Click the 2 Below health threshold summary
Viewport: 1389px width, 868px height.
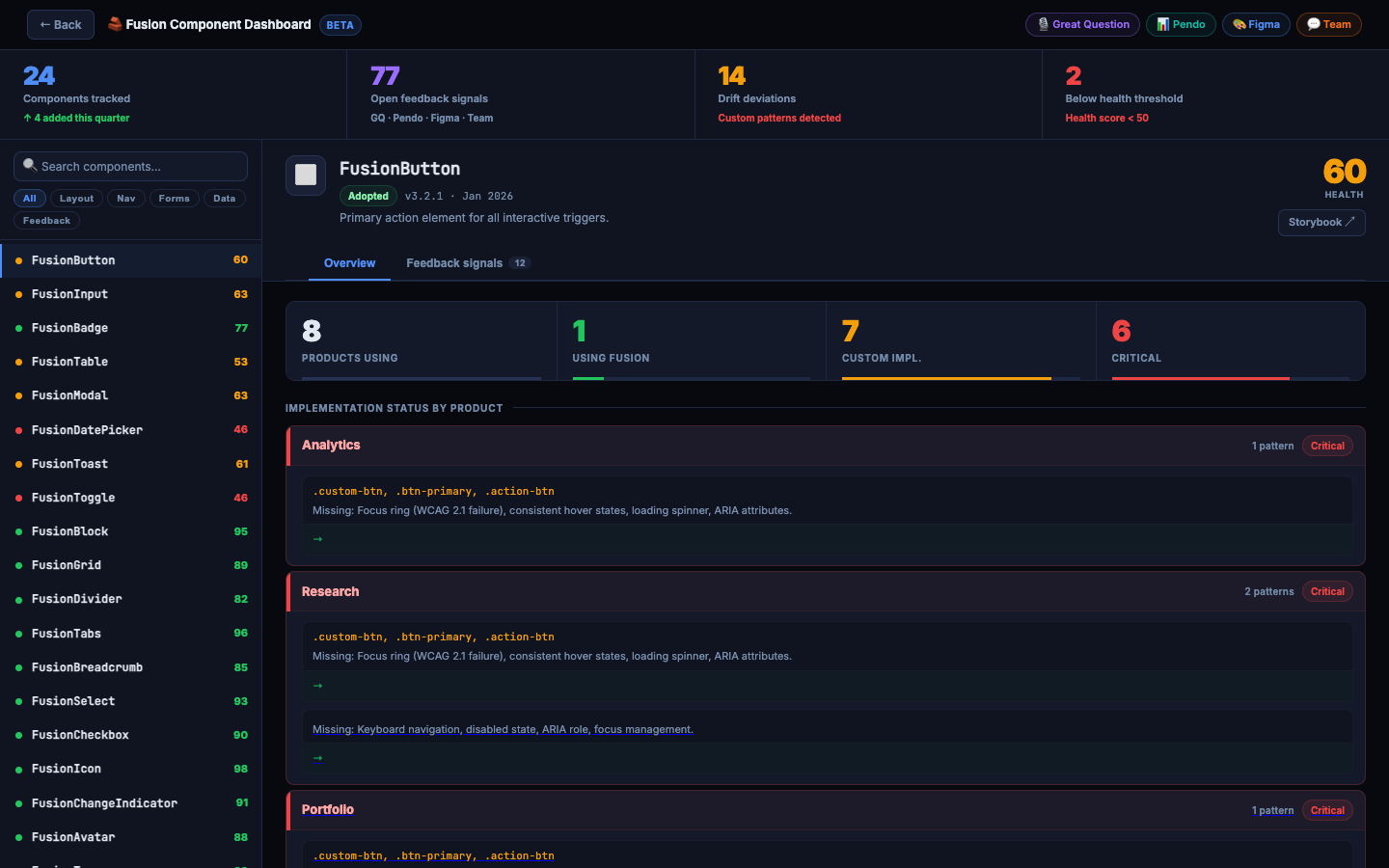(x=1215, y=95)
